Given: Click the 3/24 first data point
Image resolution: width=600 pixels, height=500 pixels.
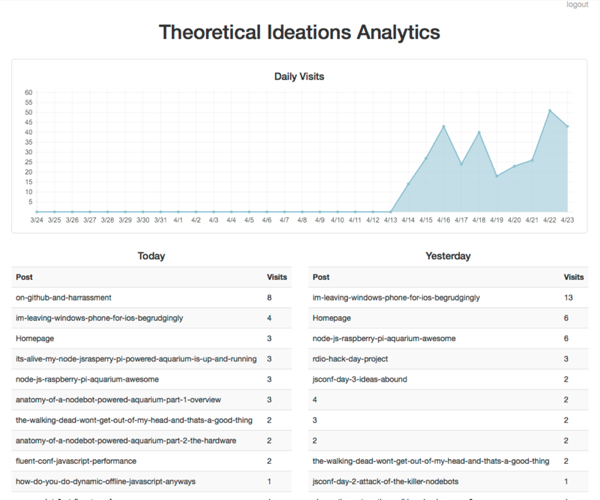Looking at the screenshot, I should pyautogui.click(x=37, y=212).
